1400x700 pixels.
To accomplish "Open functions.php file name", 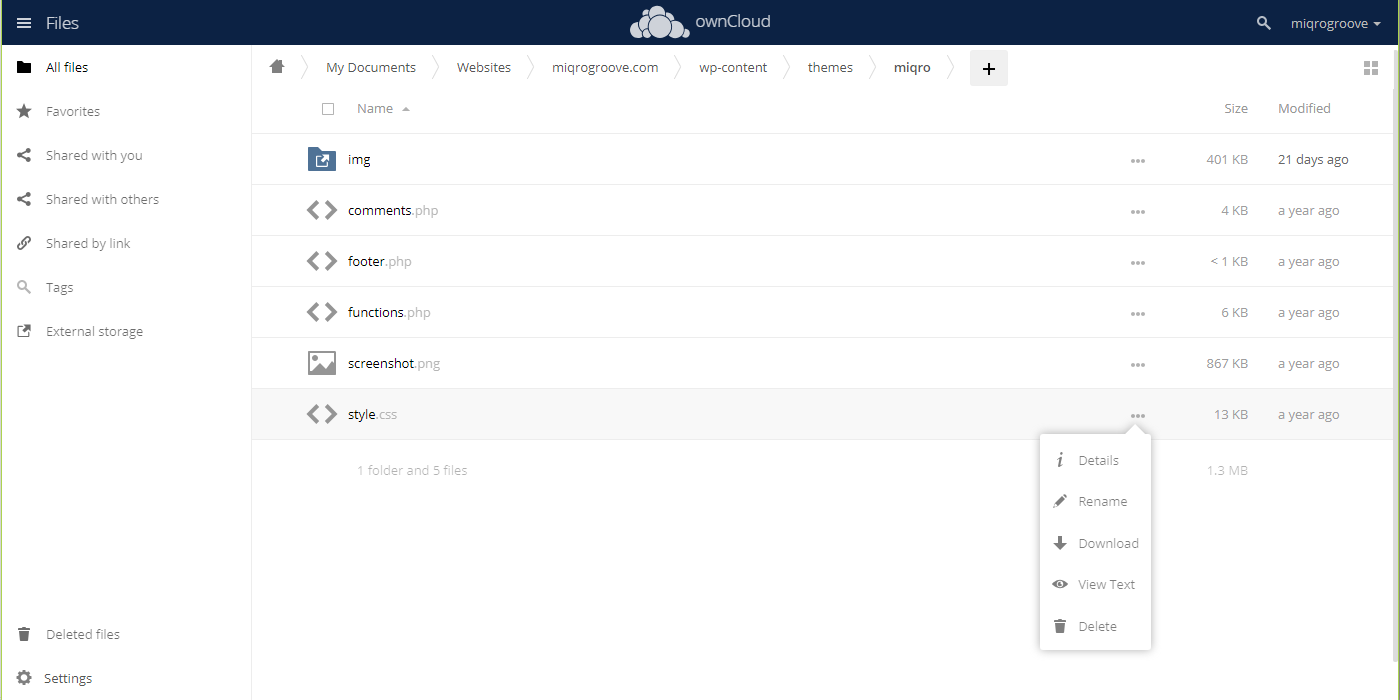I will [389, 313].
